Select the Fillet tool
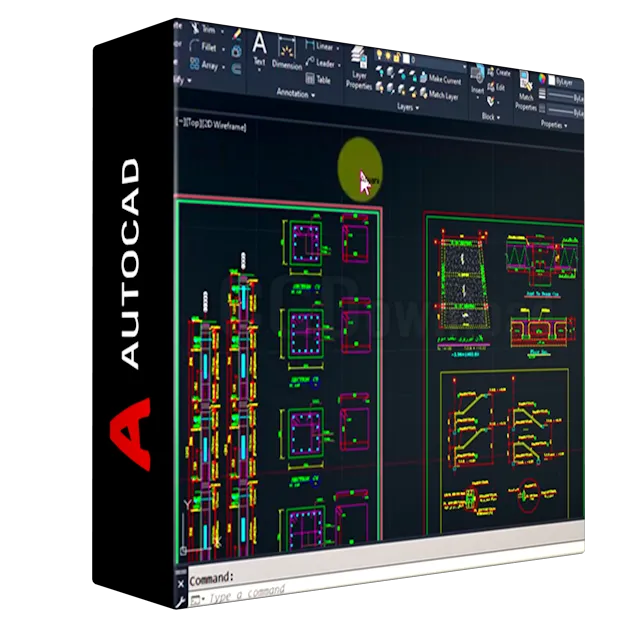This screenshot has height=630, width=630. [x=203, y=46]
